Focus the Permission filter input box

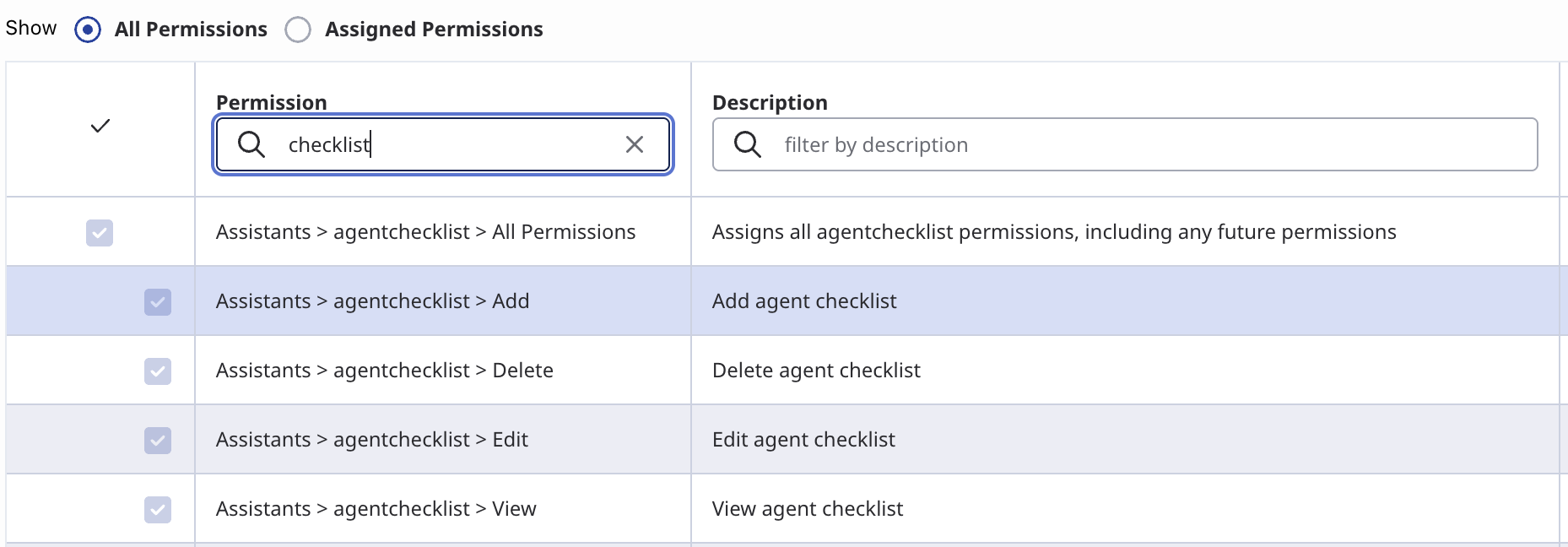tap(447, 145)
